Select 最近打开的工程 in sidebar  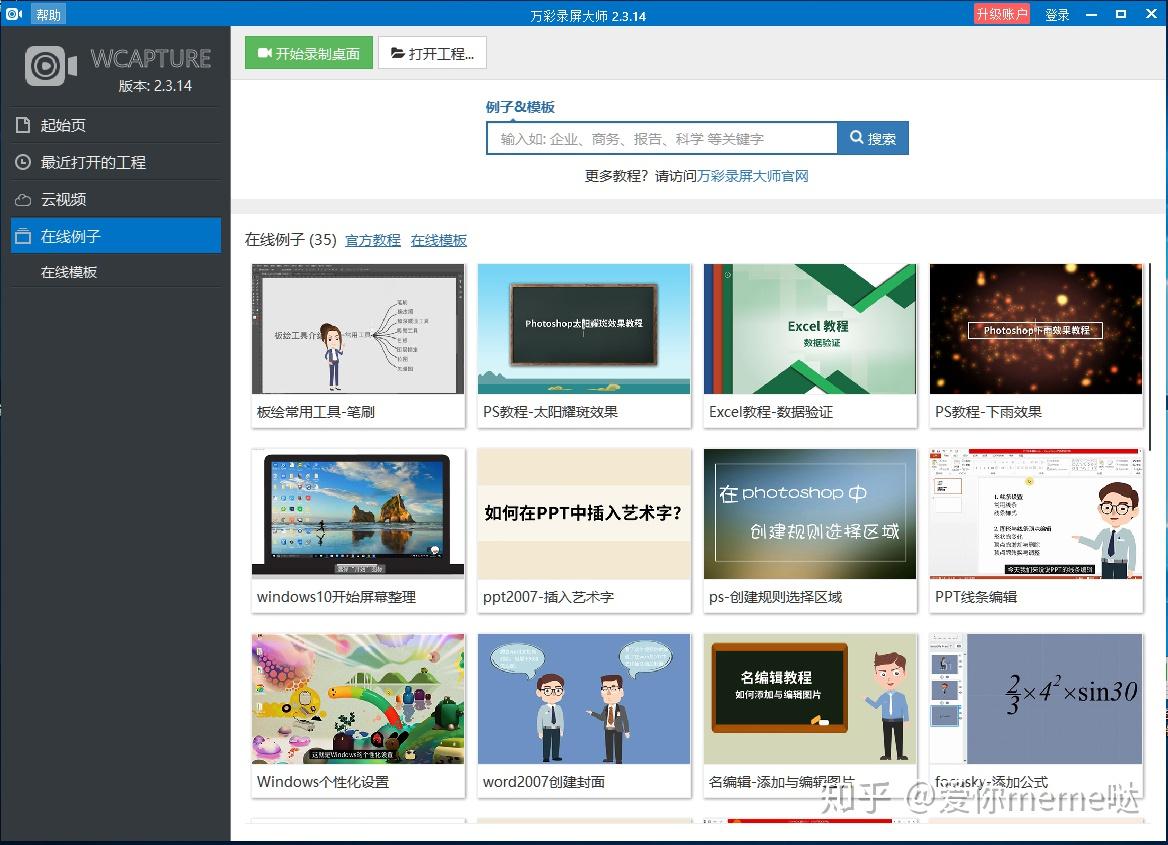pos(116,162)
